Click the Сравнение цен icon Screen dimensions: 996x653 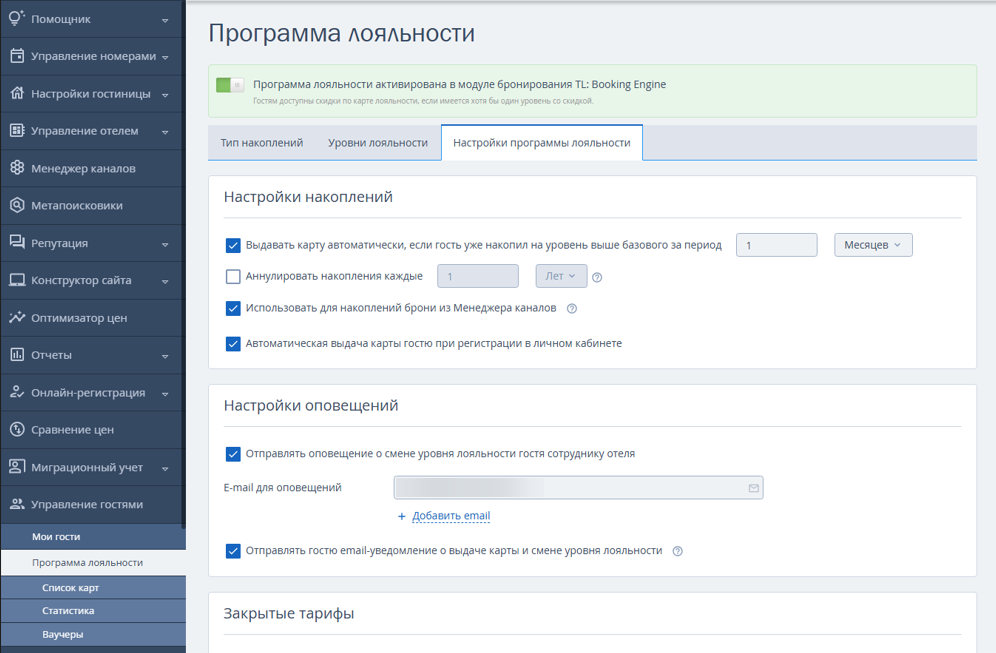click(x=17, y=429)
